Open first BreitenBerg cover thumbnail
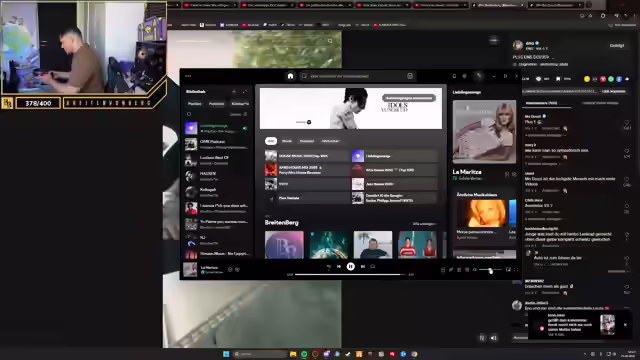640x360 pixels. 284,245
